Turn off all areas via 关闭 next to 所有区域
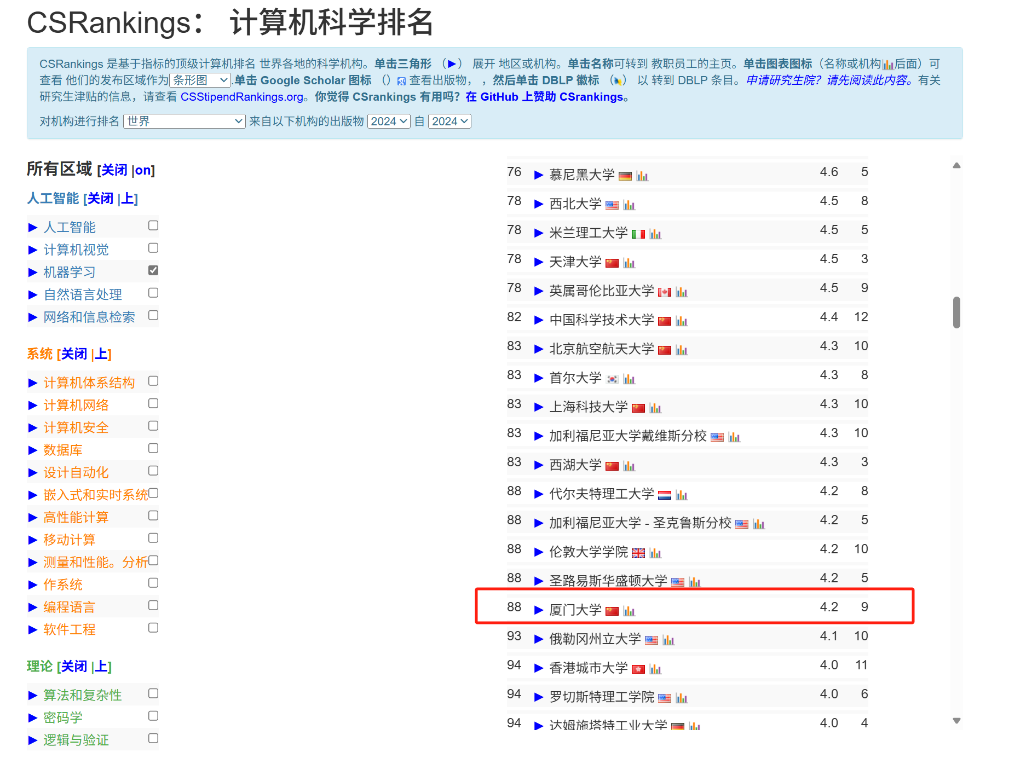 (114, 170)
